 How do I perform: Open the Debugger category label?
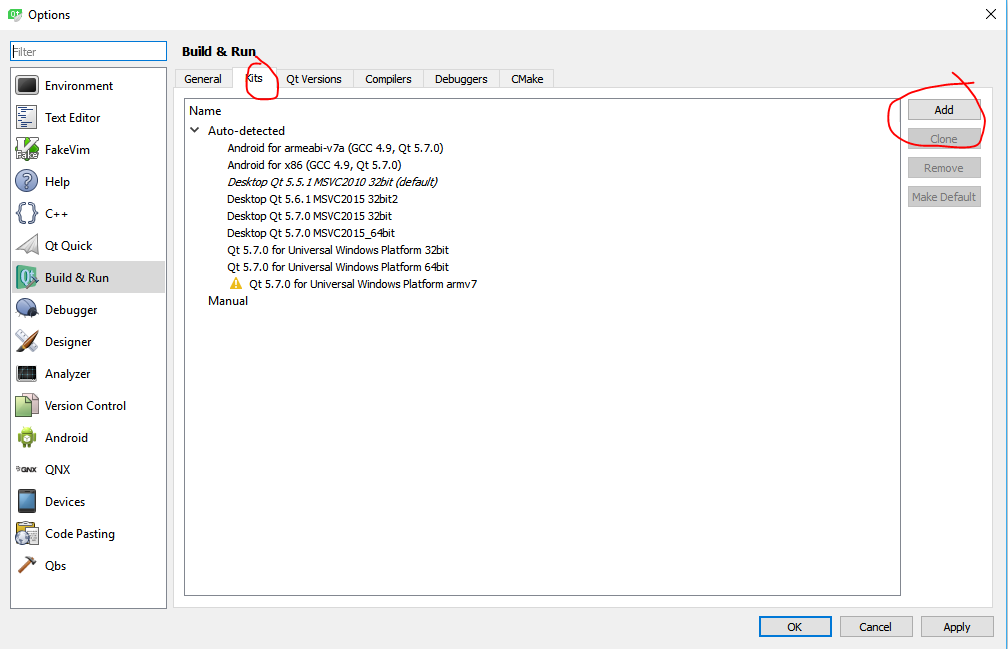point(71,310)
